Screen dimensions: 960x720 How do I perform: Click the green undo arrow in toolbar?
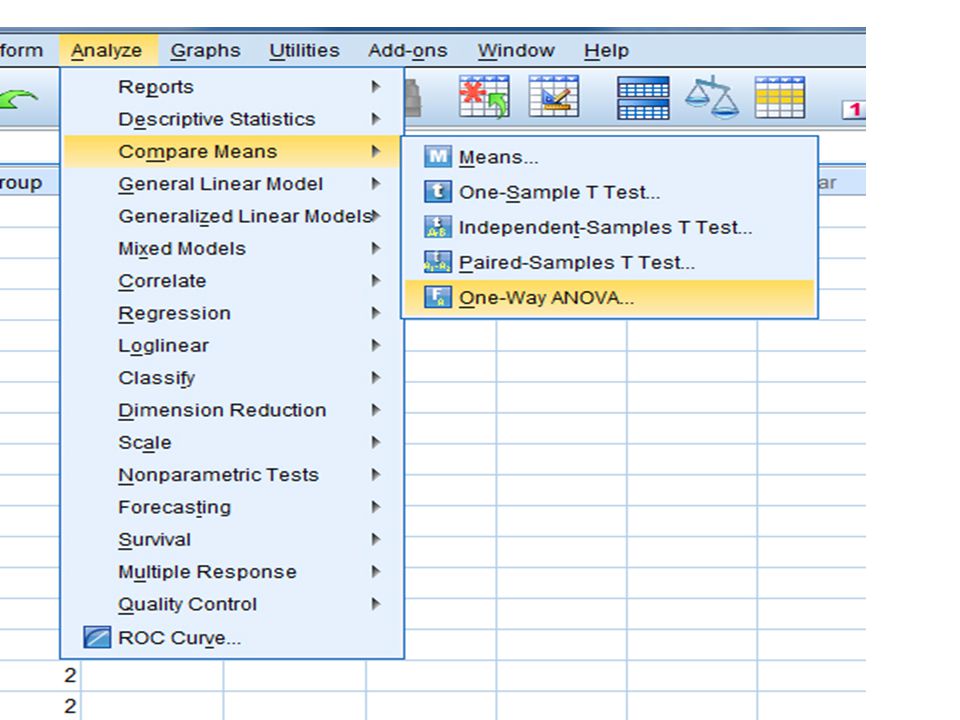(x=18, y=99)
